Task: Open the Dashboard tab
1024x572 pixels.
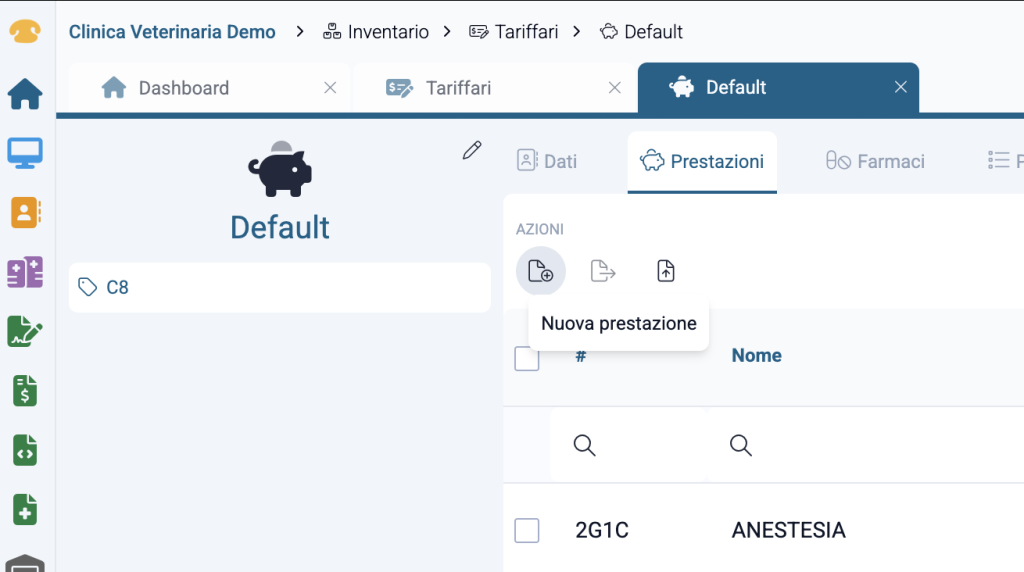Action: [x=184, y=88]
